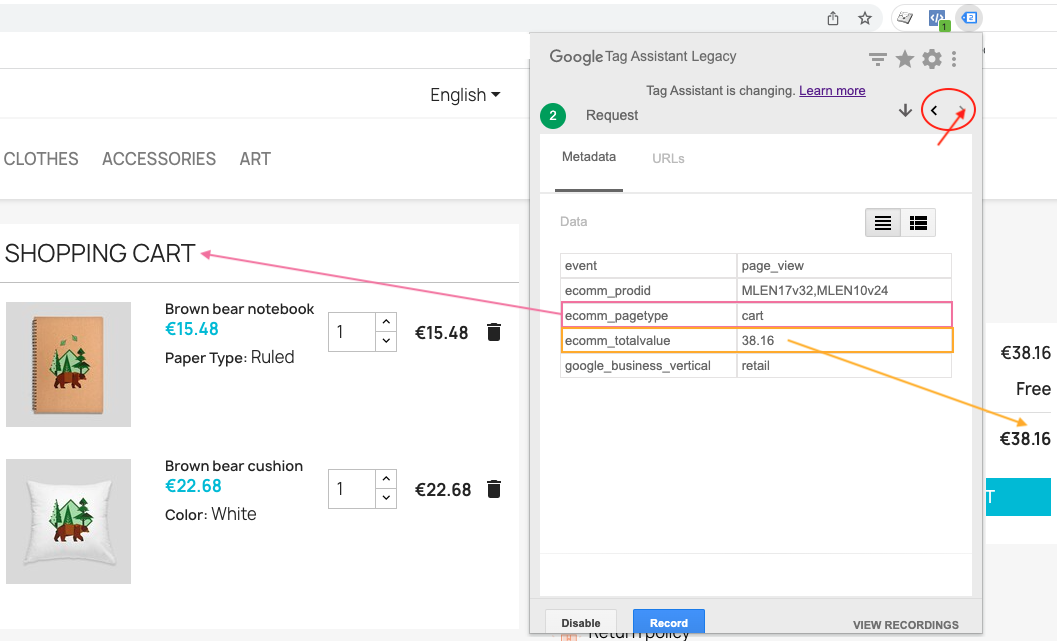The height and width of the screenshot is (641, 1057).
Task: Click the Tag Assistant extension icon in toolbar
Action: 969,17
